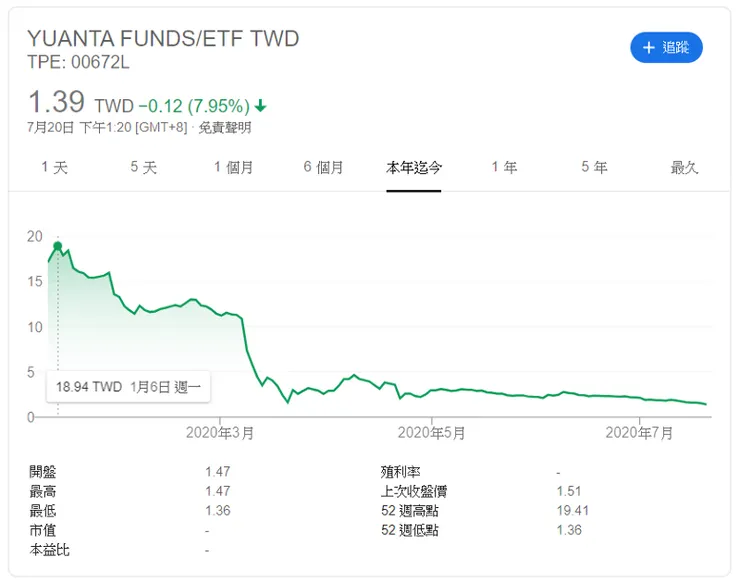Click the green data point on chart

click(x=58, y=246)
